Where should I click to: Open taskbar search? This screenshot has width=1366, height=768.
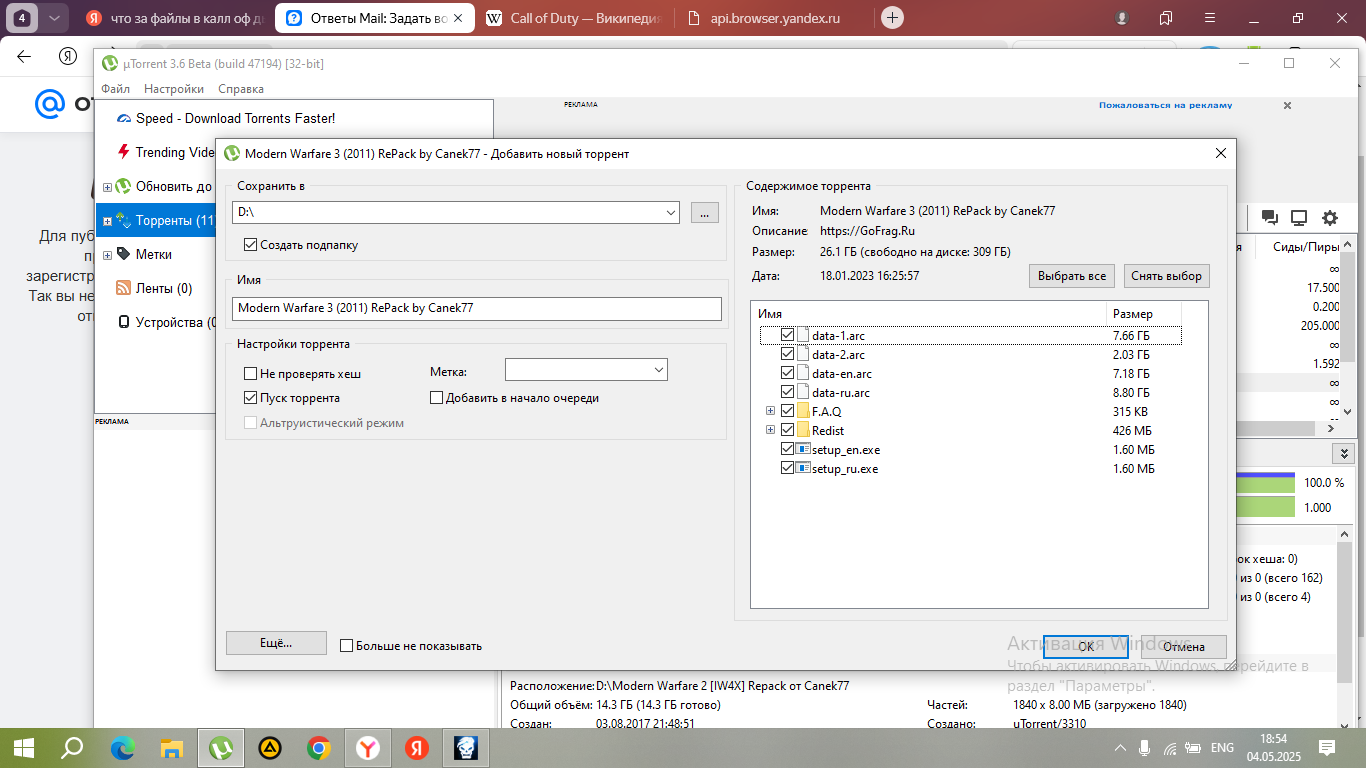pyautogui.click(x=73, y=747)
